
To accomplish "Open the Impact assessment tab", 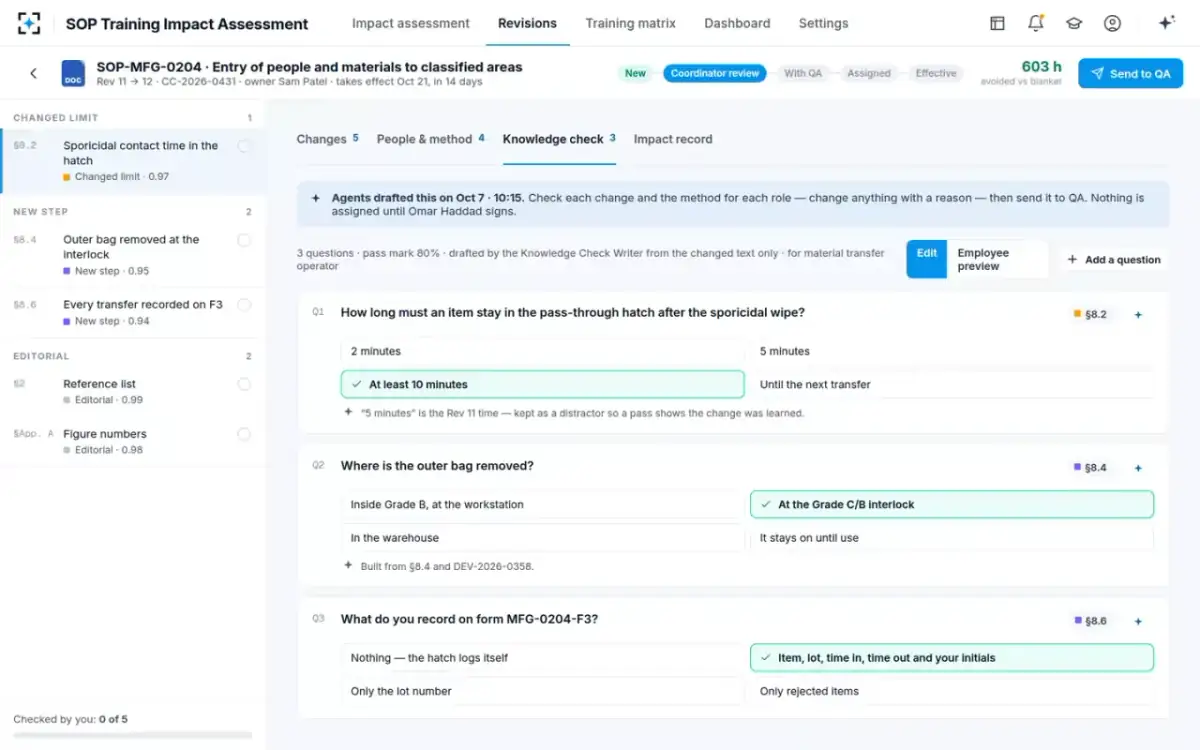I will click(x=410, y=23).
